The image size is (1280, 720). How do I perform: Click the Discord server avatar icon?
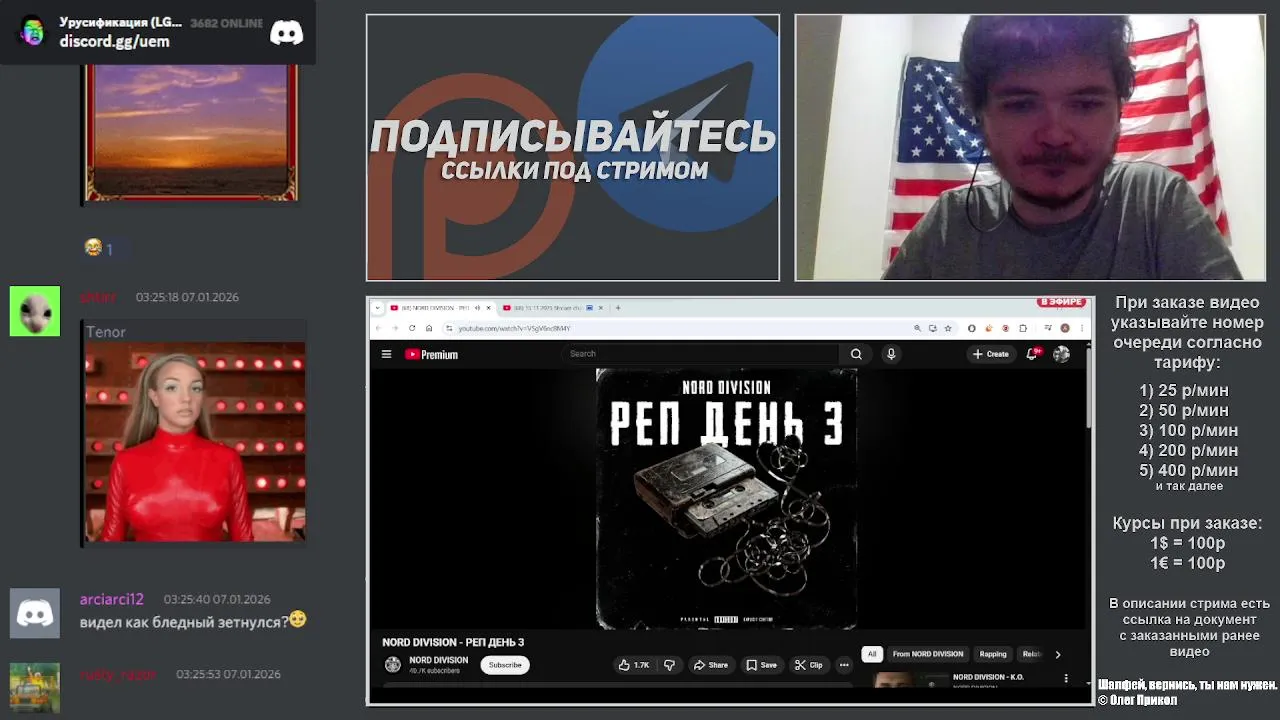(33, 32)
